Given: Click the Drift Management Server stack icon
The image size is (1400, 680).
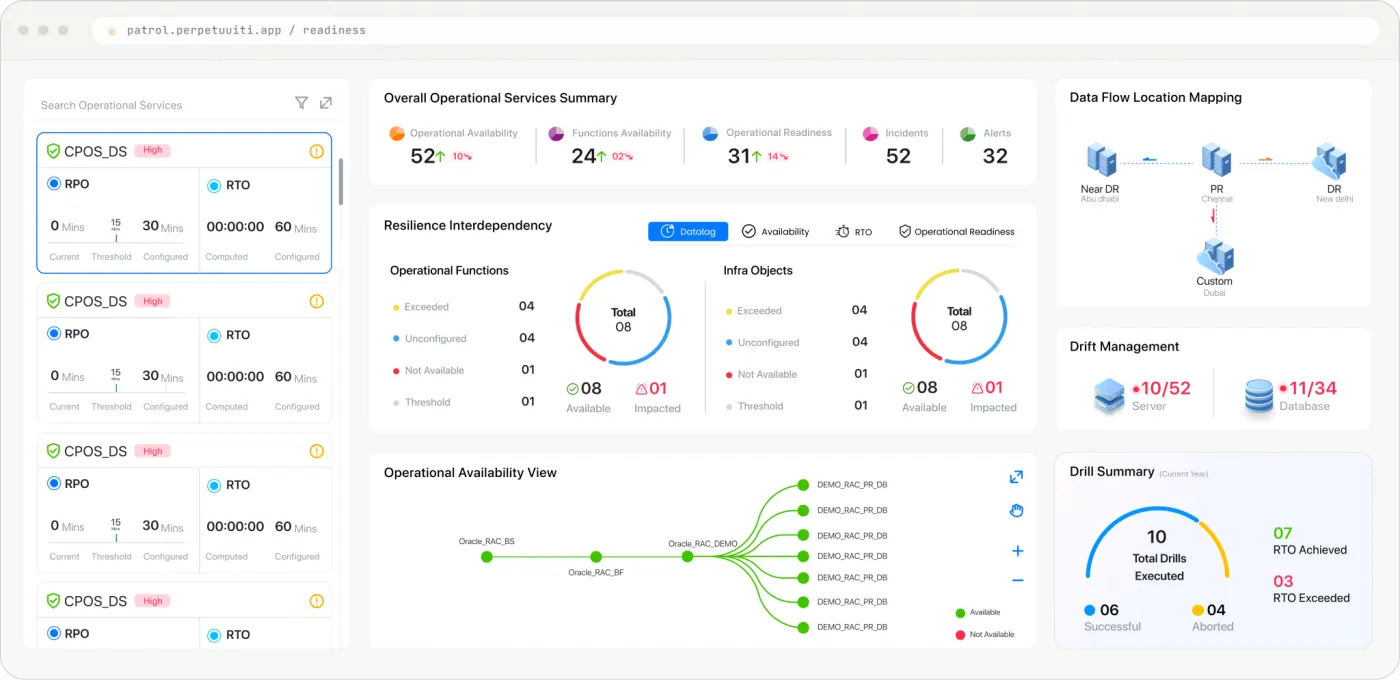Looking at the screenshot, I should tap(1110, 396).
